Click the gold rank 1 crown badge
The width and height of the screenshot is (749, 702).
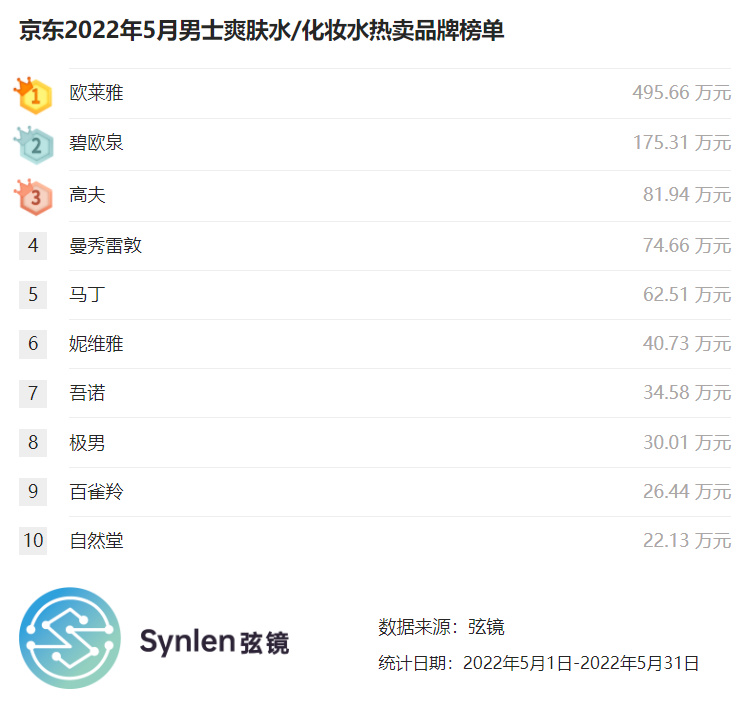33,95
